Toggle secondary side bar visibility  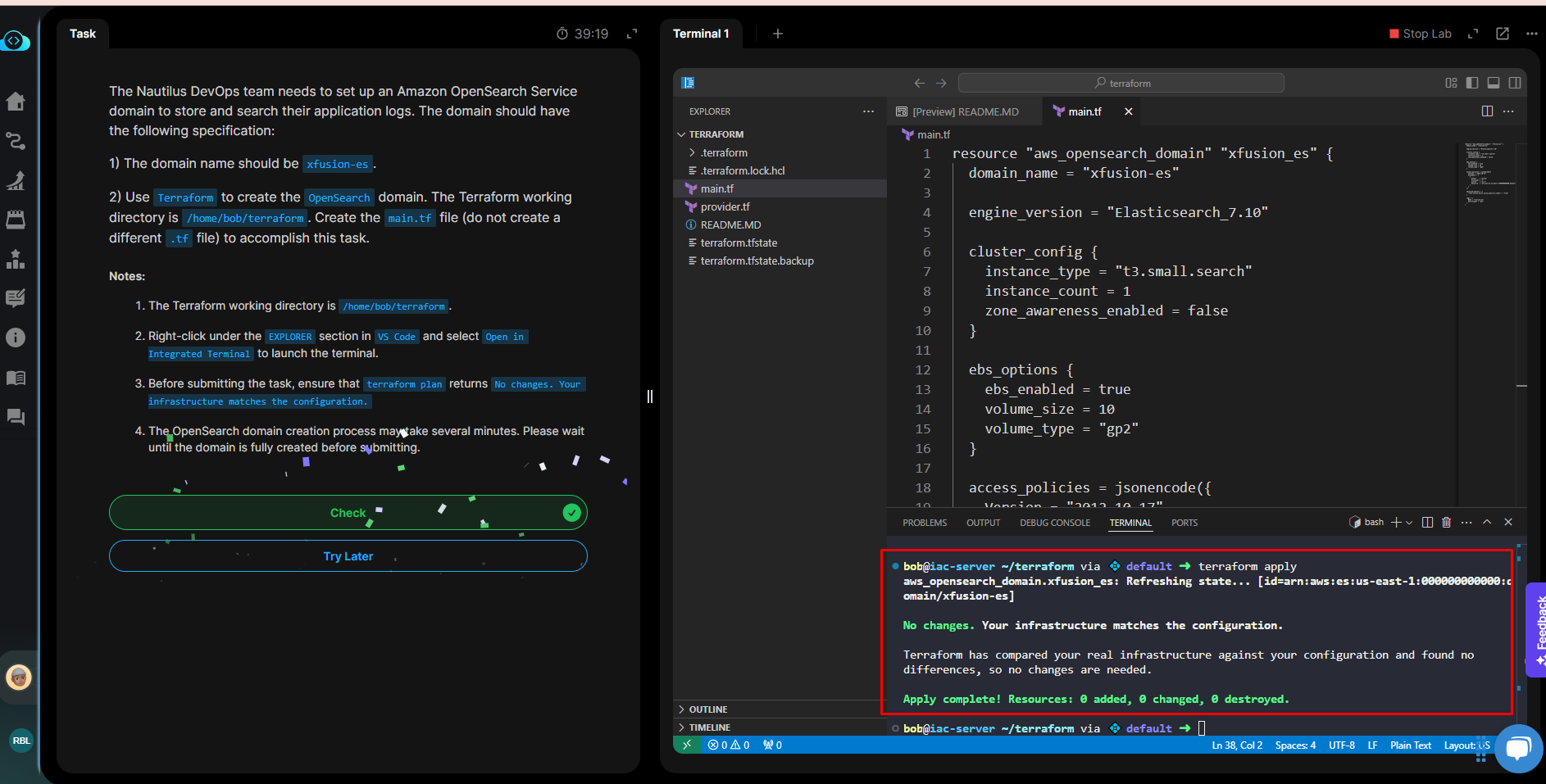coord(1515,83)
